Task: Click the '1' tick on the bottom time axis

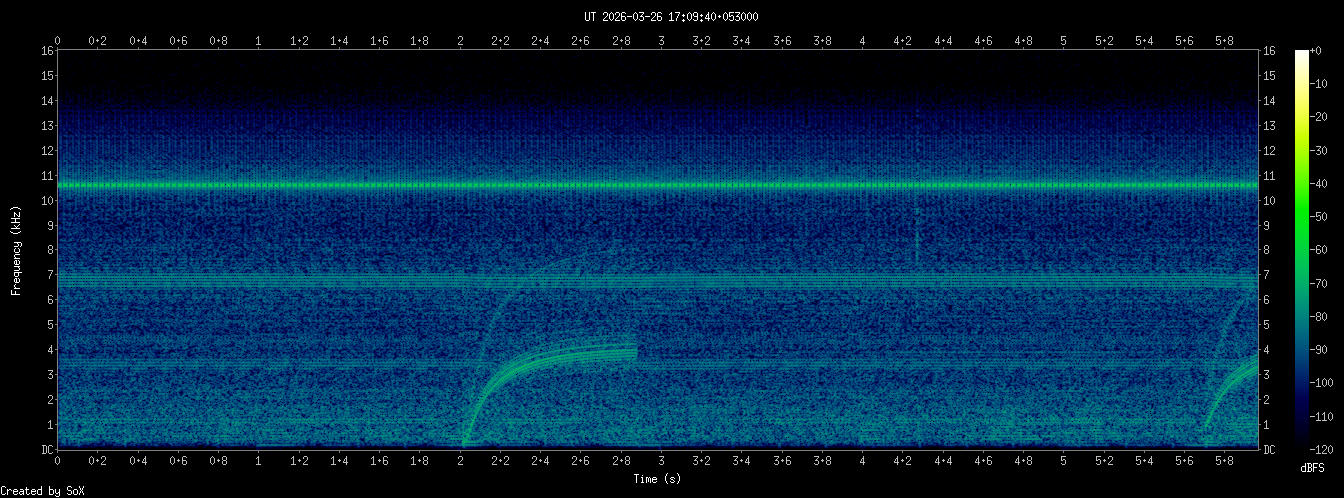Action: click(x=259, y=461)
